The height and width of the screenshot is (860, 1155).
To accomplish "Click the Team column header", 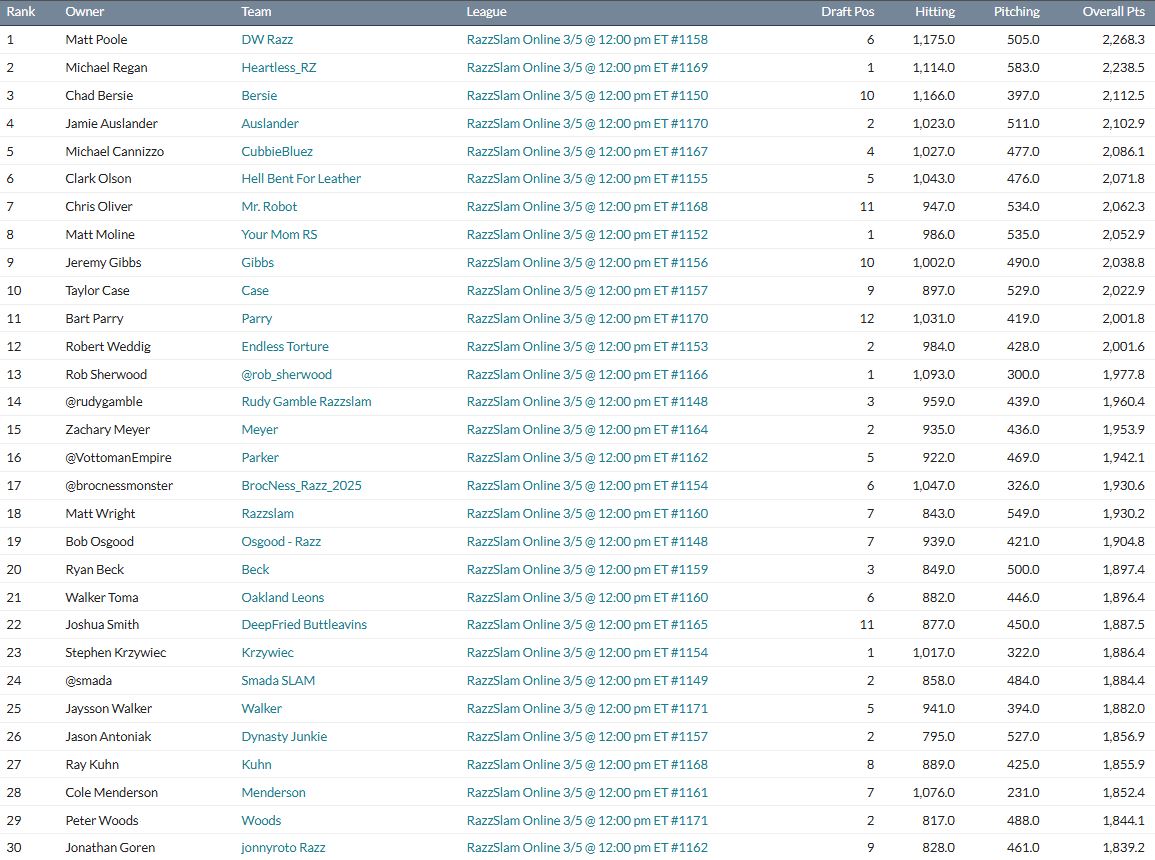I will coord(256,12).
